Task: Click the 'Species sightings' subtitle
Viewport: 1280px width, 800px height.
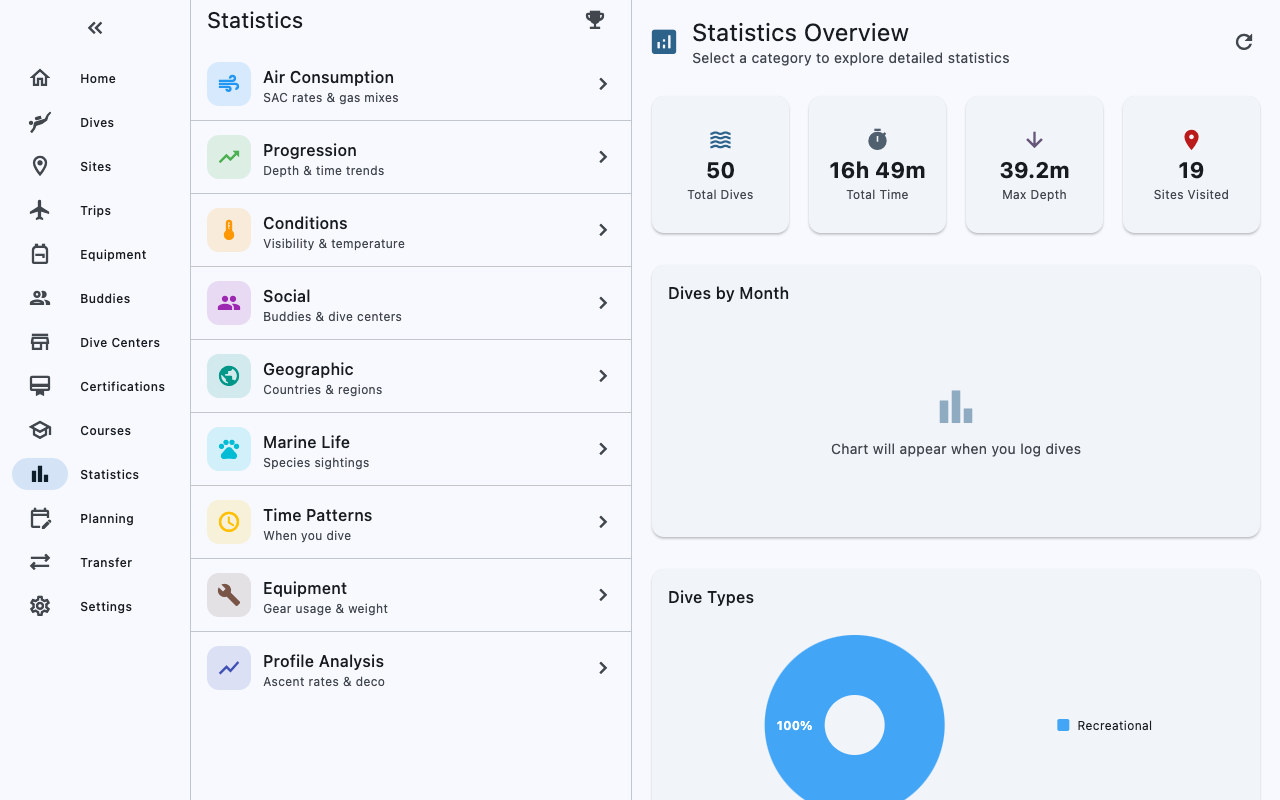Action: [316, 463]
